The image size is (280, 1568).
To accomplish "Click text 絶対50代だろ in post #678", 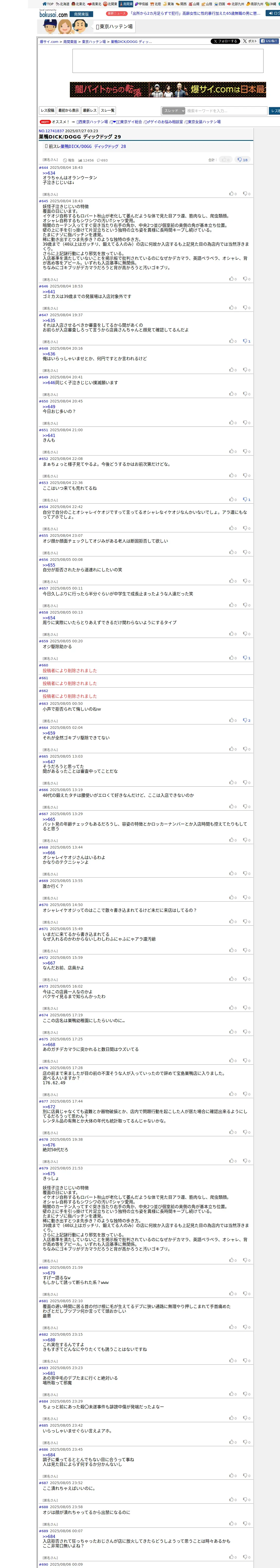I will [55, 1149].
